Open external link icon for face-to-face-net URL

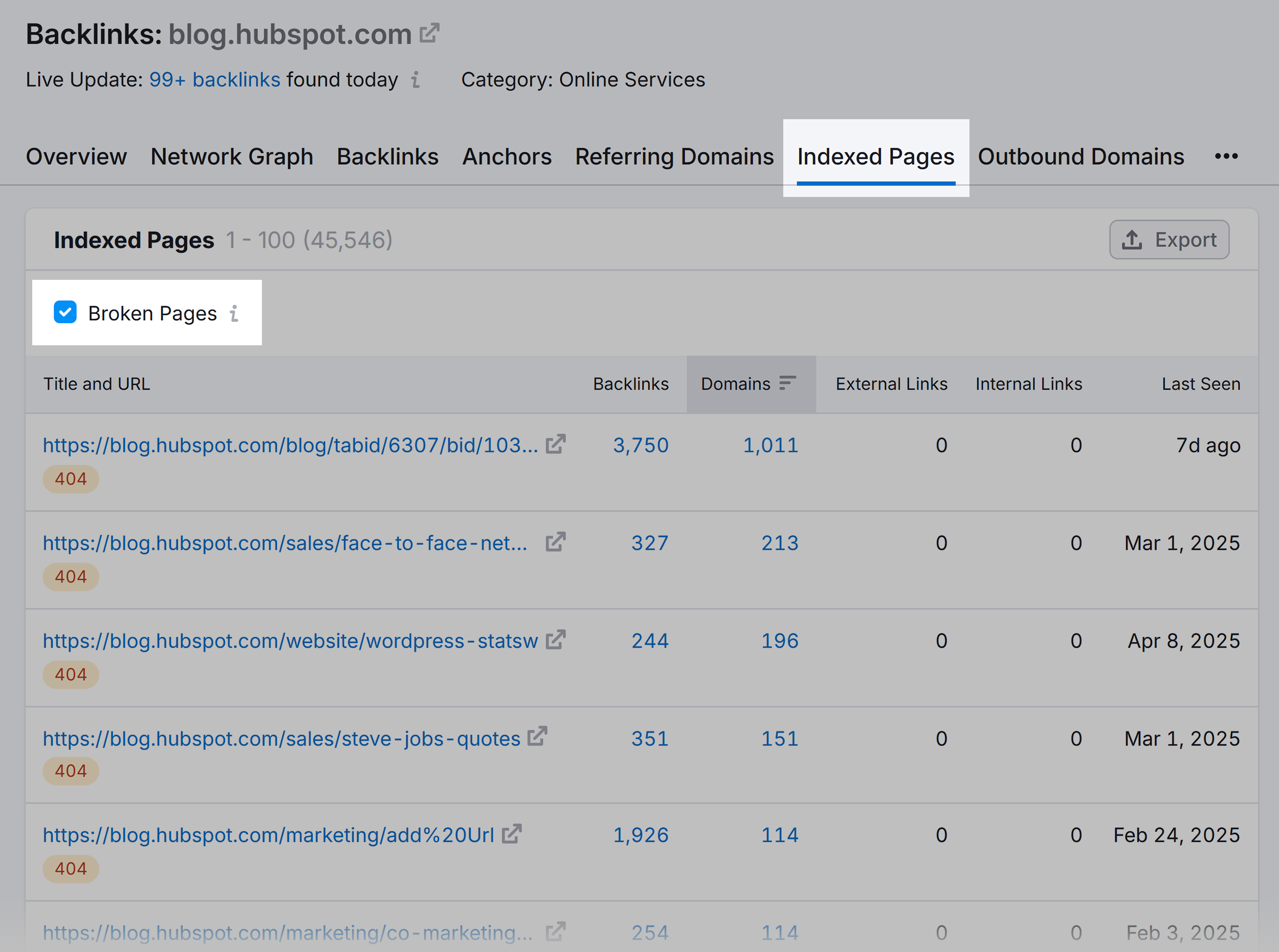556,542
